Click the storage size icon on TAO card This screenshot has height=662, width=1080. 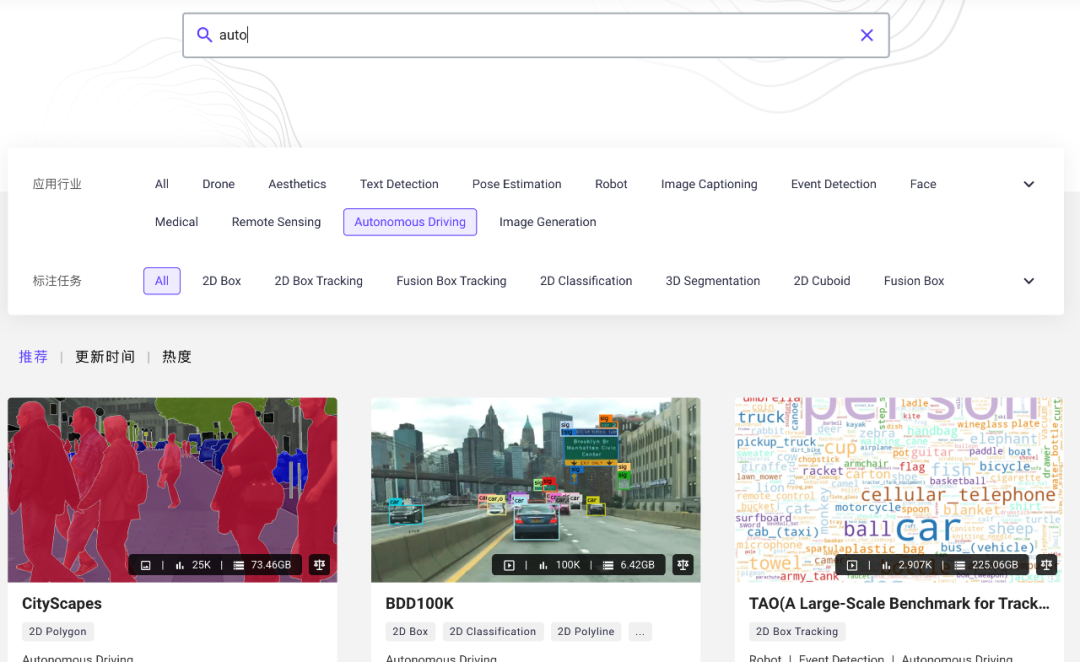[x=958, y=565]
